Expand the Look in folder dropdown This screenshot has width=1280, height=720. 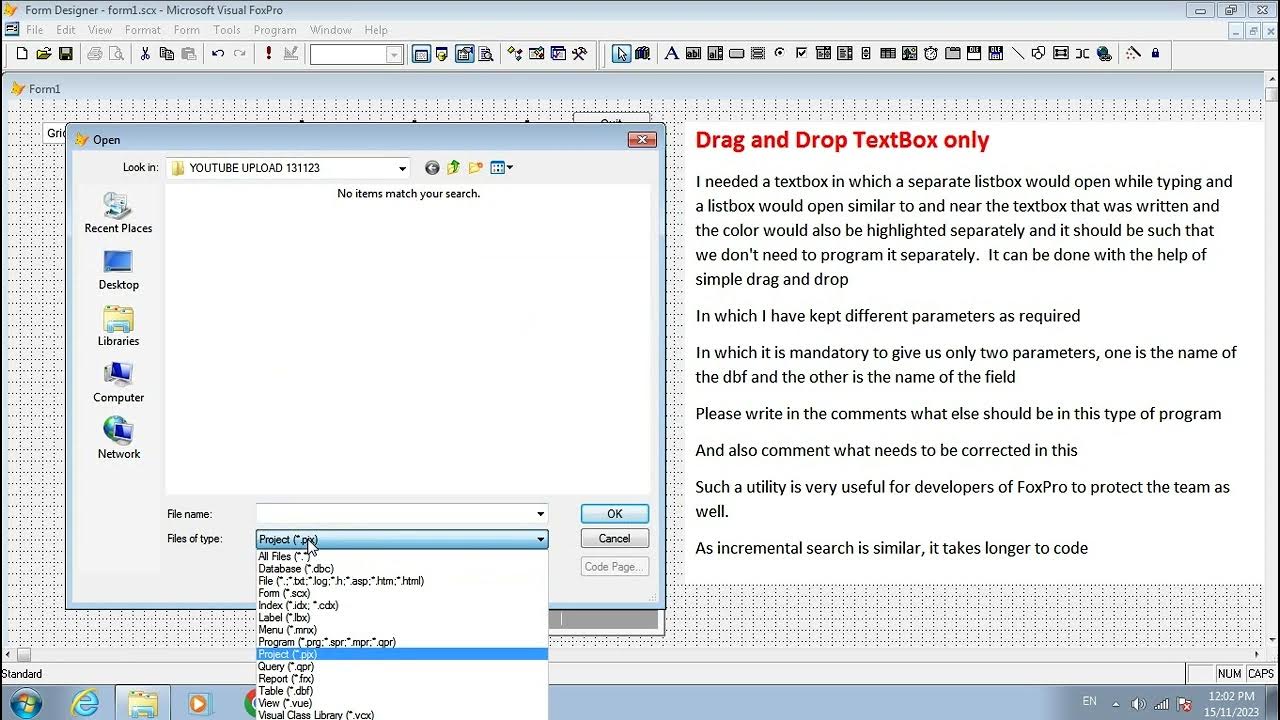tap(402, 168)
